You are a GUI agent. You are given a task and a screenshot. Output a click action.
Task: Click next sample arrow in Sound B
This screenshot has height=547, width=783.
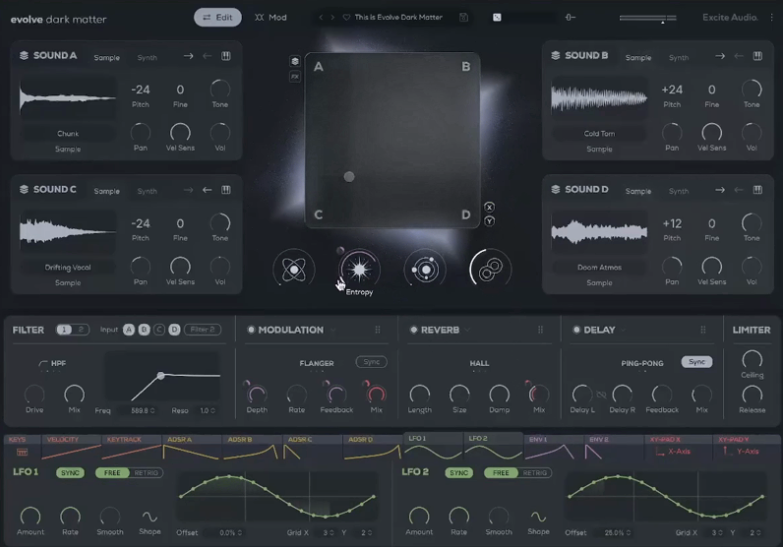coord(720,56)
